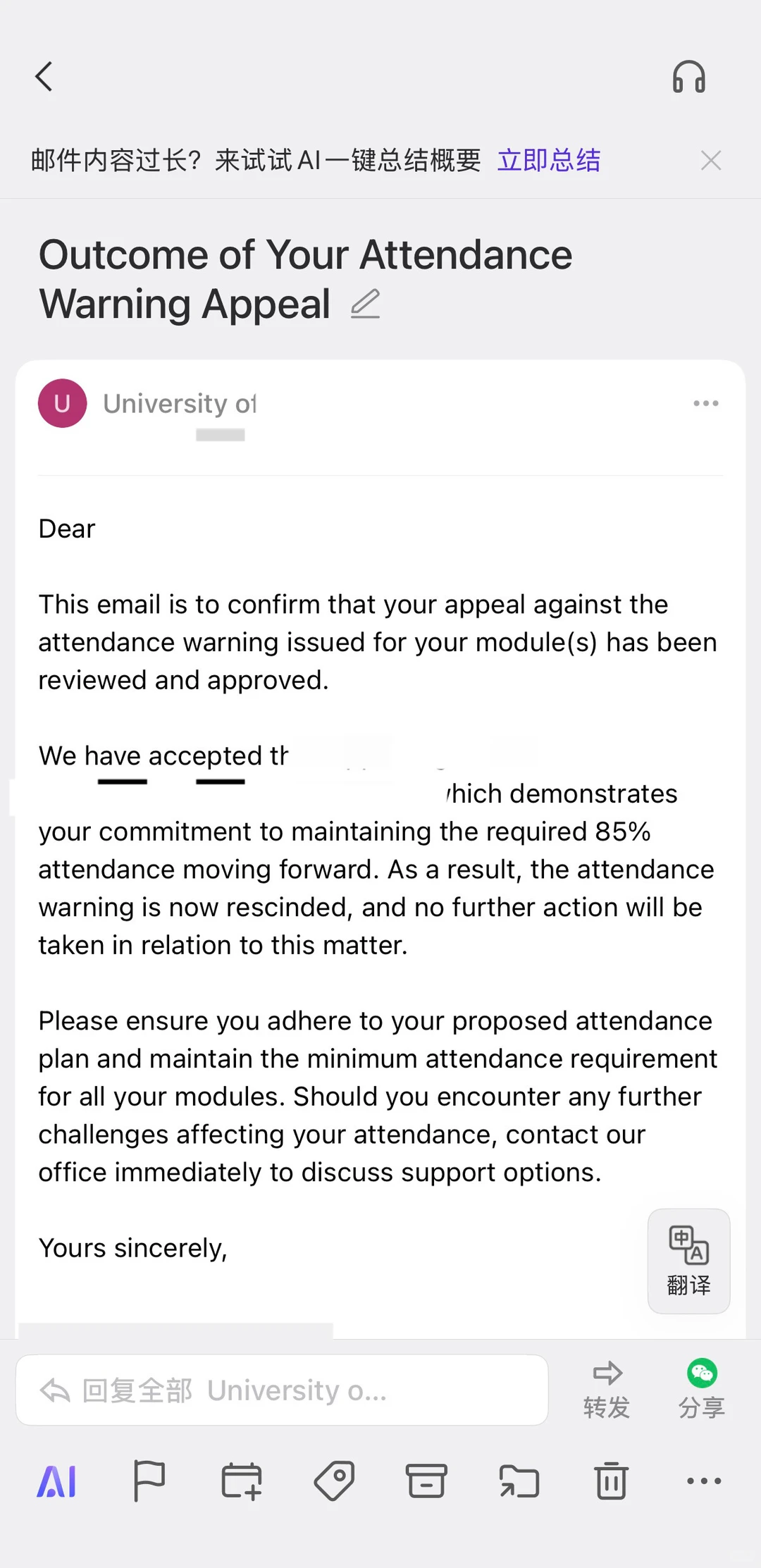Viewport: 761px width, 1568px height.
Task: Add email to calendar schedule
Action: [242, 1481]
